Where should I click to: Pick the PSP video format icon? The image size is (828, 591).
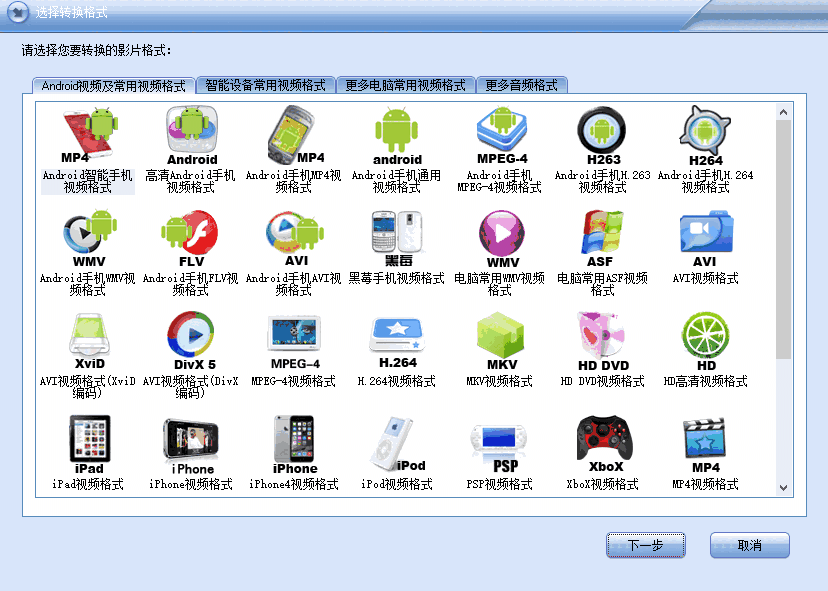click(x=501, y=442)
